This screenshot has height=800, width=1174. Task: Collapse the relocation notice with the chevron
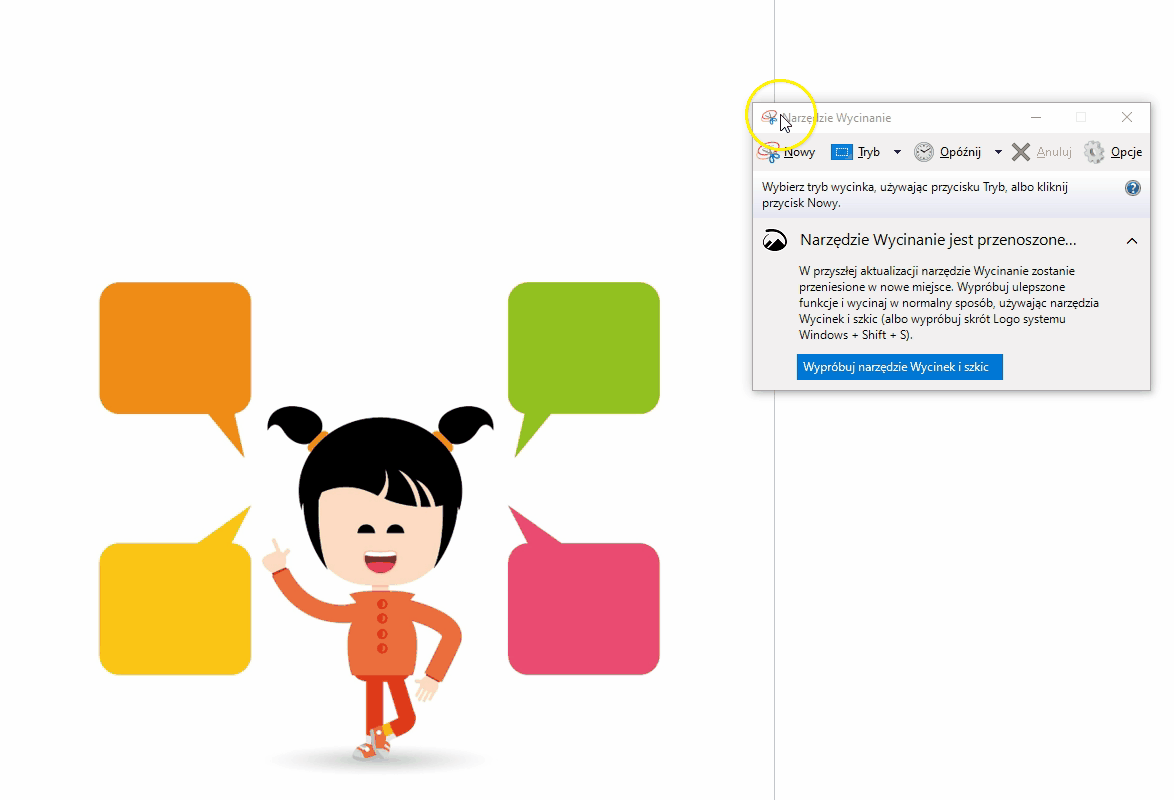(x=1132, y=241)
